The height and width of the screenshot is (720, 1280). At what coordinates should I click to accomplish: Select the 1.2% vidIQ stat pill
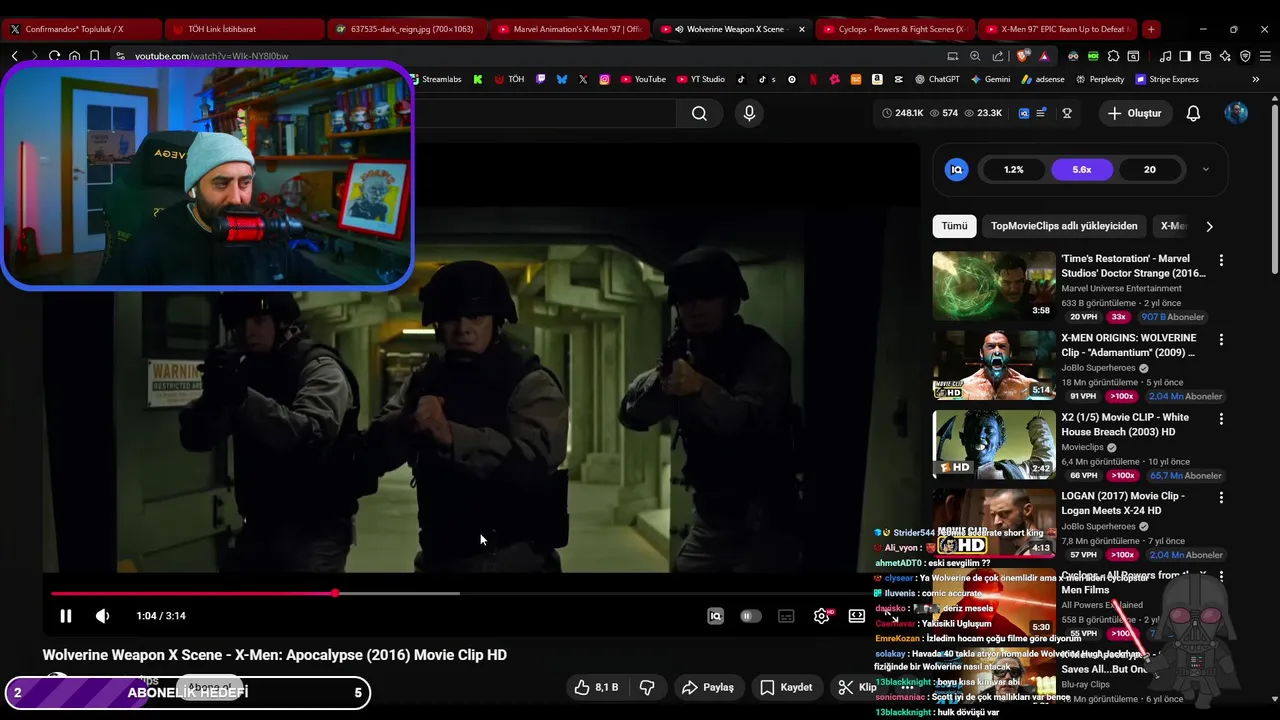(x=1013, y=169)
